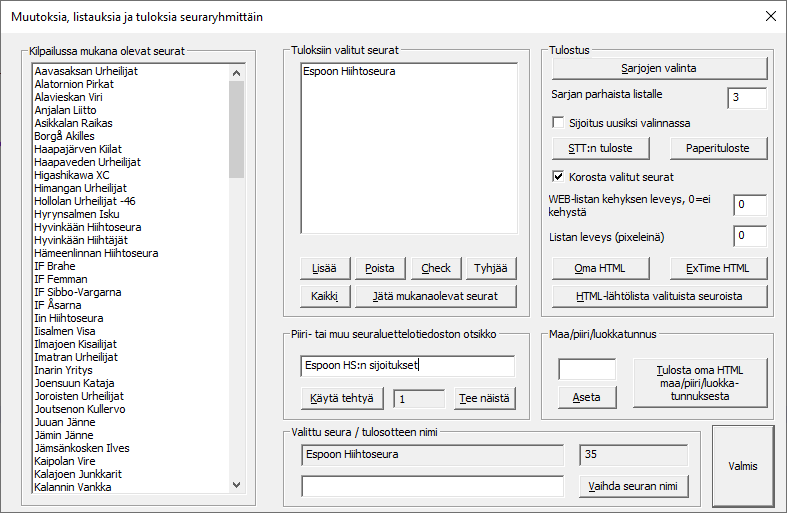Viewport: 787px width, 513px height.
Task: Click Jätä mukanaolevat seurat button
Action: 435,296
